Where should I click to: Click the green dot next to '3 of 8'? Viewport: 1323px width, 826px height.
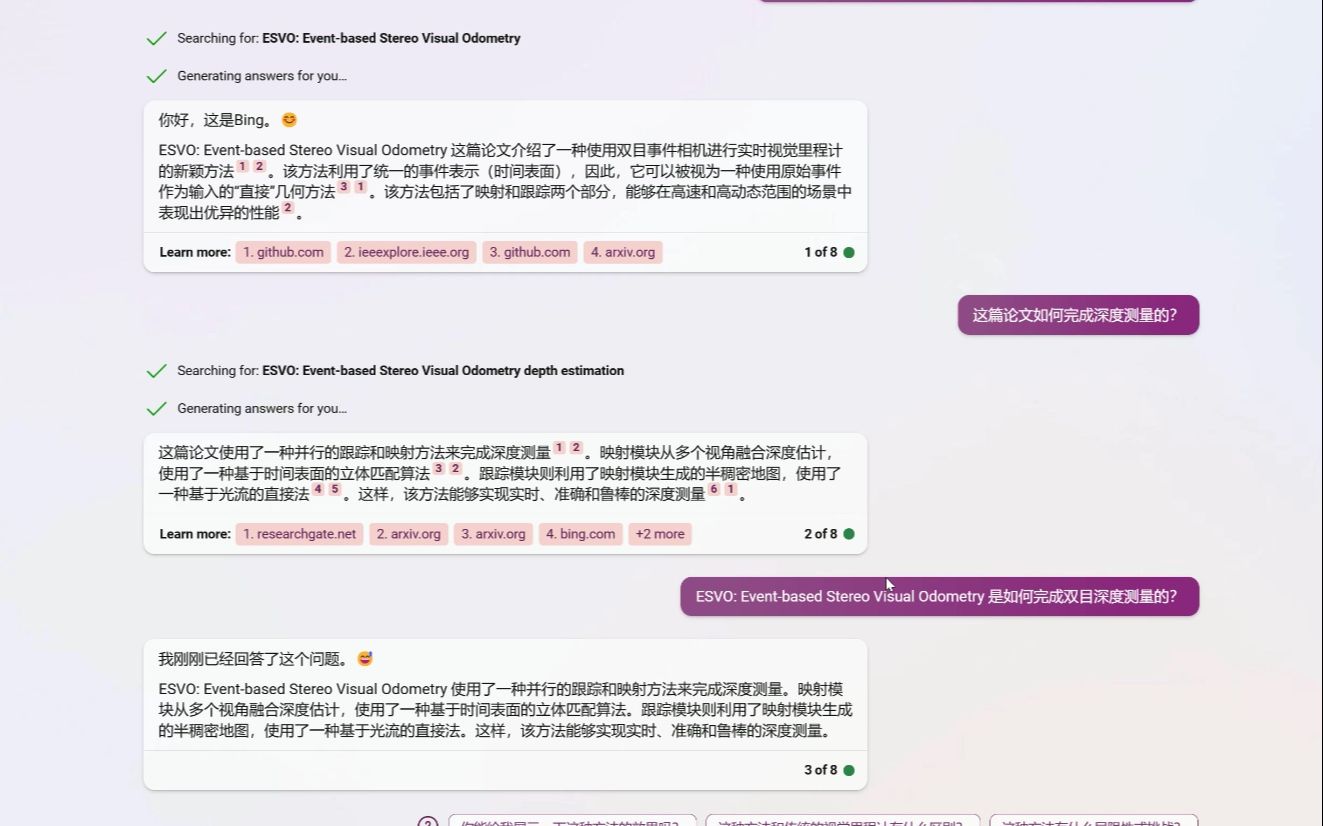pyautogui.click(x=849, y=770)
